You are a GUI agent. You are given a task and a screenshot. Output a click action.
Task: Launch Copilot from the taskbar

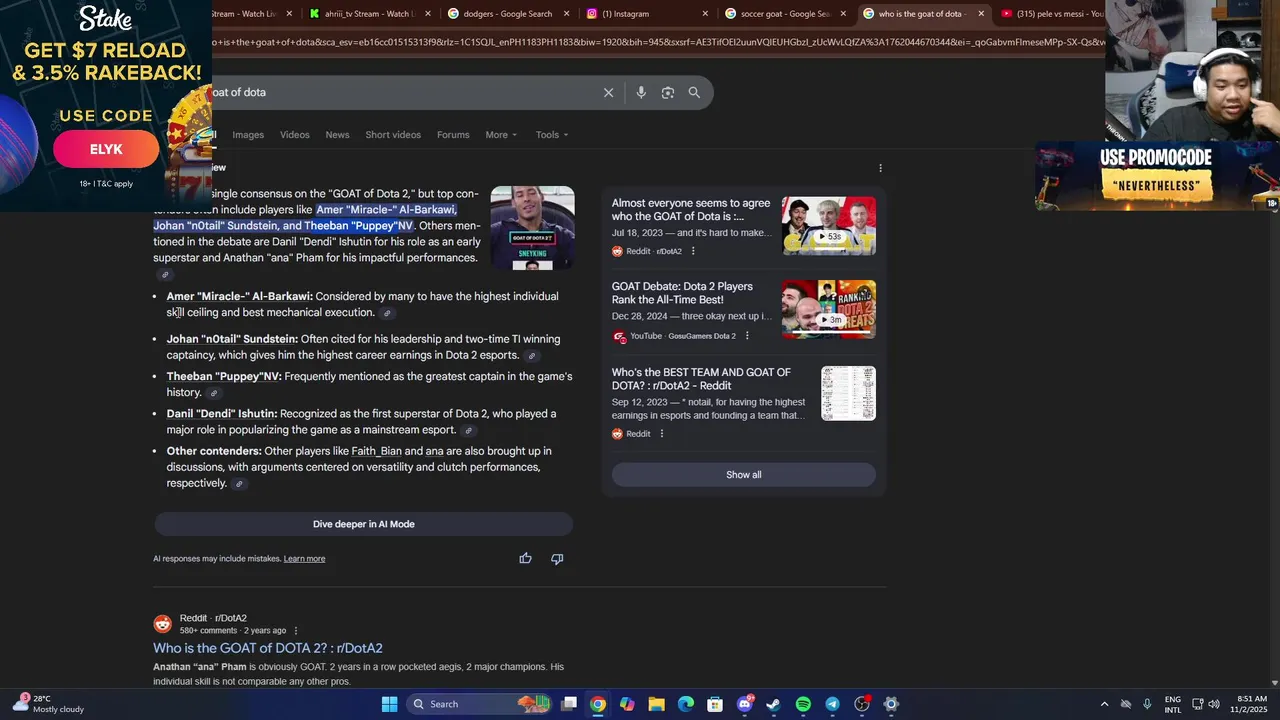[x=627, y=704]
